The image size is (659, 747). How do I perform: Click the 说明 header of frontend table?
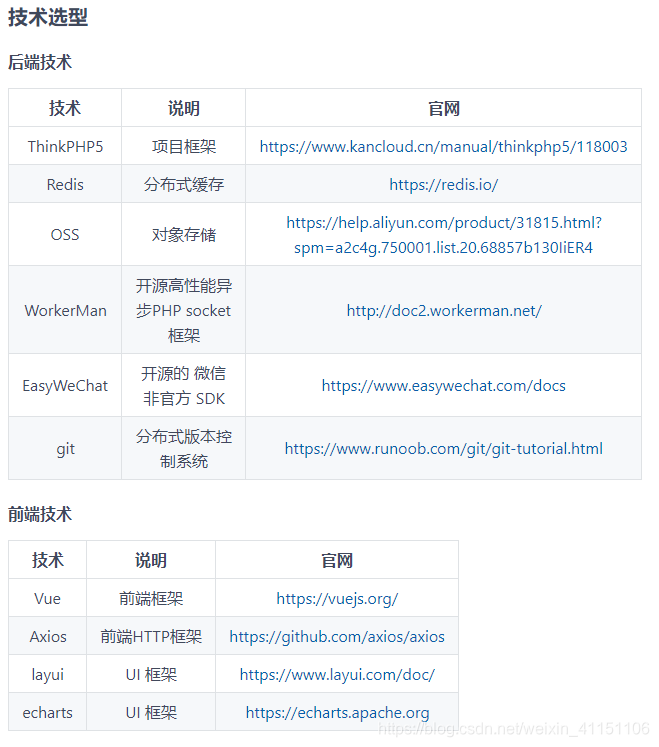(151, 561)
